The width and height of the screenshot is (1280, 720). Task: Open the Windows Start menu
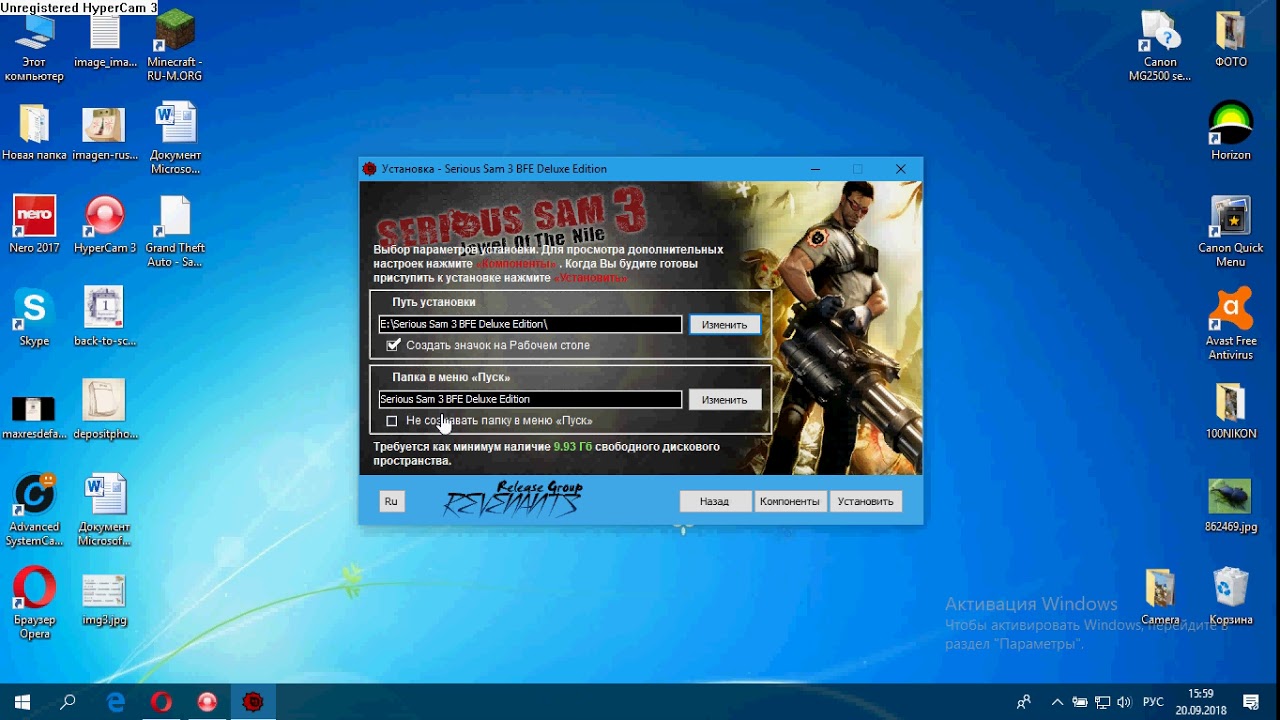point(22,702)
